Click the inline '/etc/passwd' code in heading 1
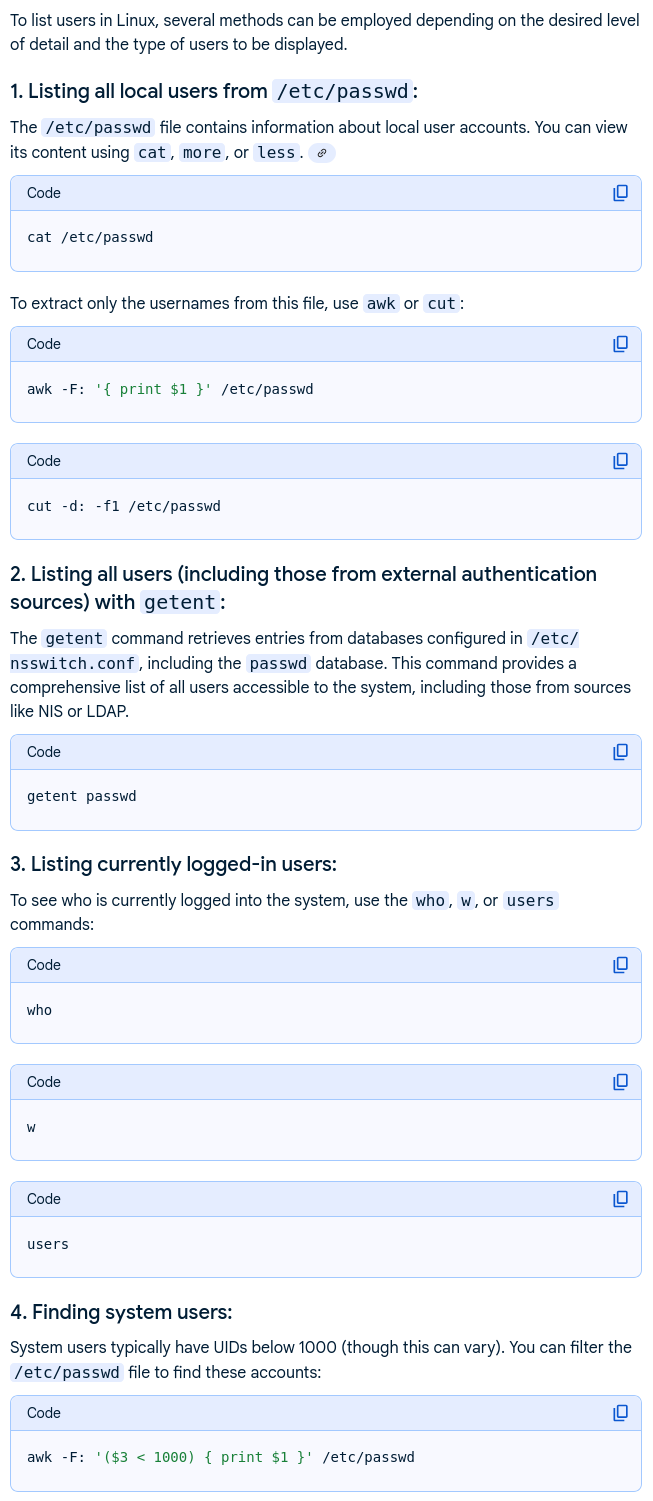Screen dimensions: 653x1501 342,92
